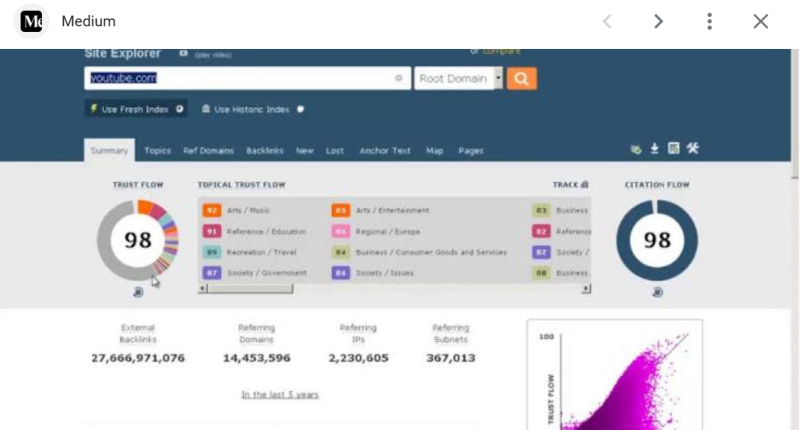Click the green bucket icon in the tab bar
Image resolution: width=800 pixels, height=430 pixels.
click(636, 149)
